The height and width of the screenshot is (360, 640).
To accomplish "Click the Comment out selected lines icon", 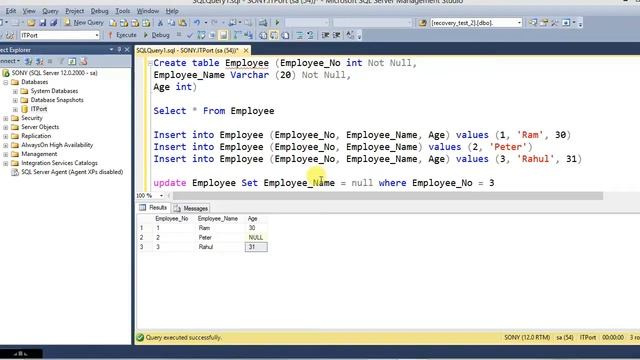I will click(300, 36).
